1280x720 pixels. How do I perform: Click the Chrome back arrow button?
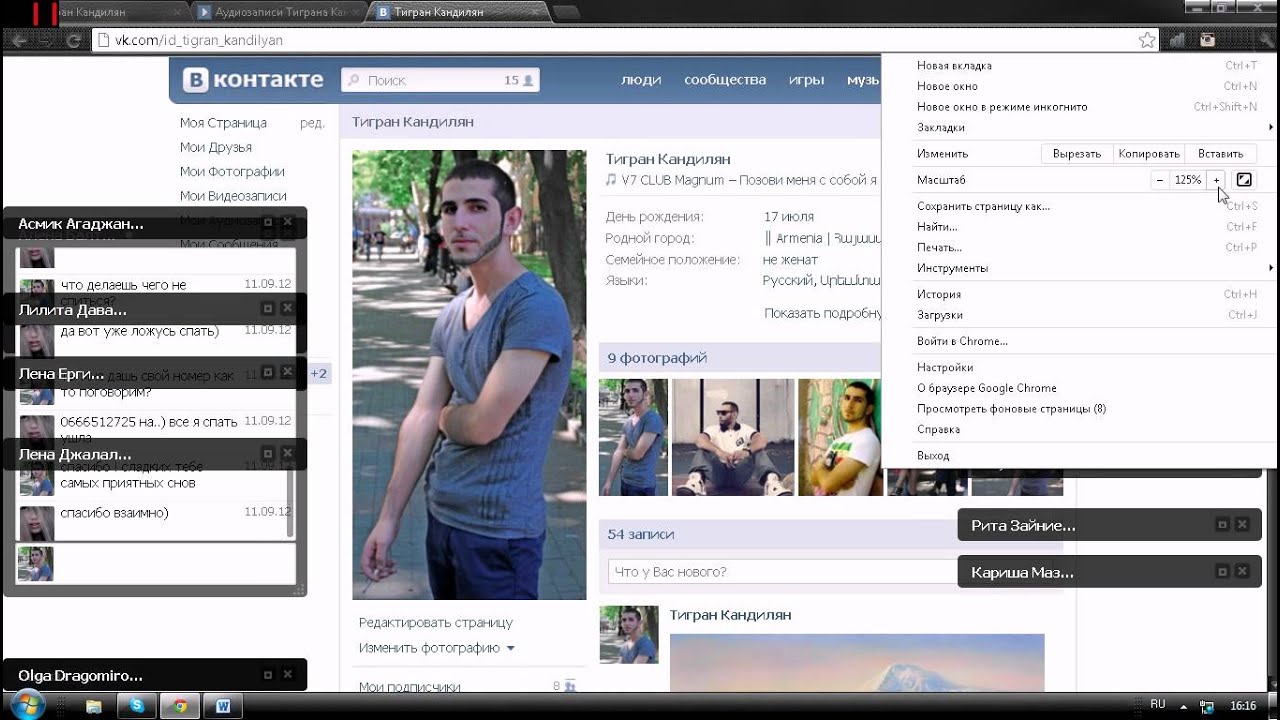tap(20, 41)
